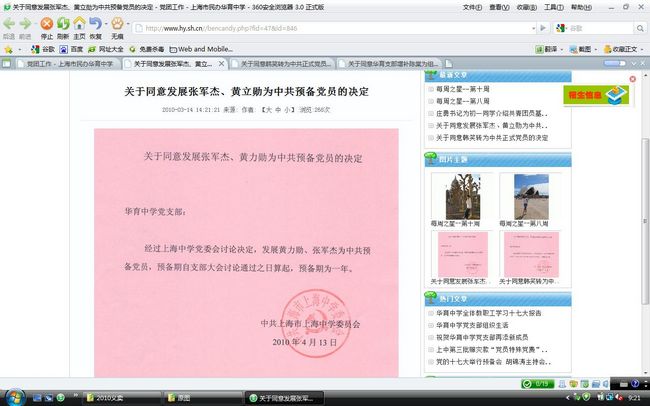
Task: Expand 恢复 dropdown arrow
Action: tap(106, 24)
